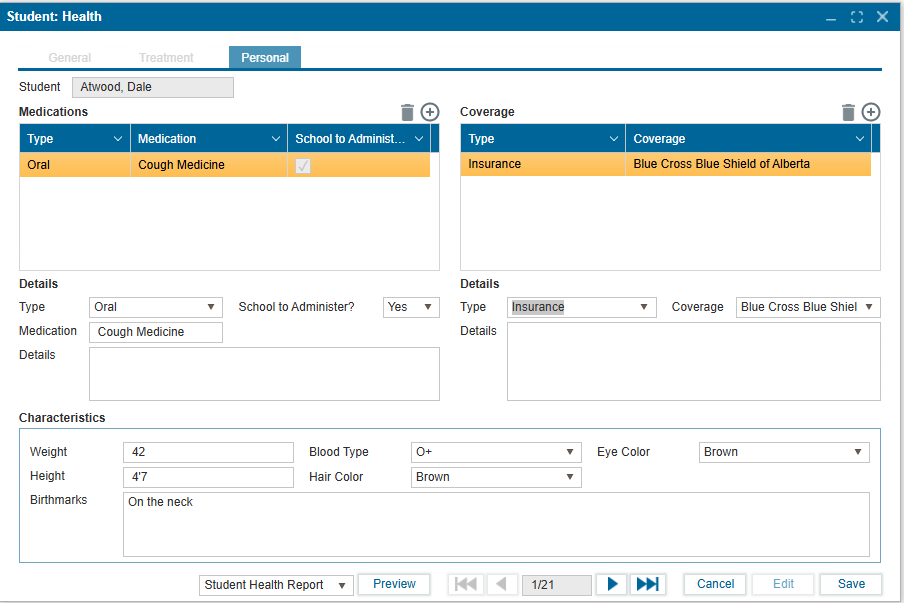Open School to Administer Yes dropdown
The width and height of the screenshot is (904, 603).
(411, 307)
